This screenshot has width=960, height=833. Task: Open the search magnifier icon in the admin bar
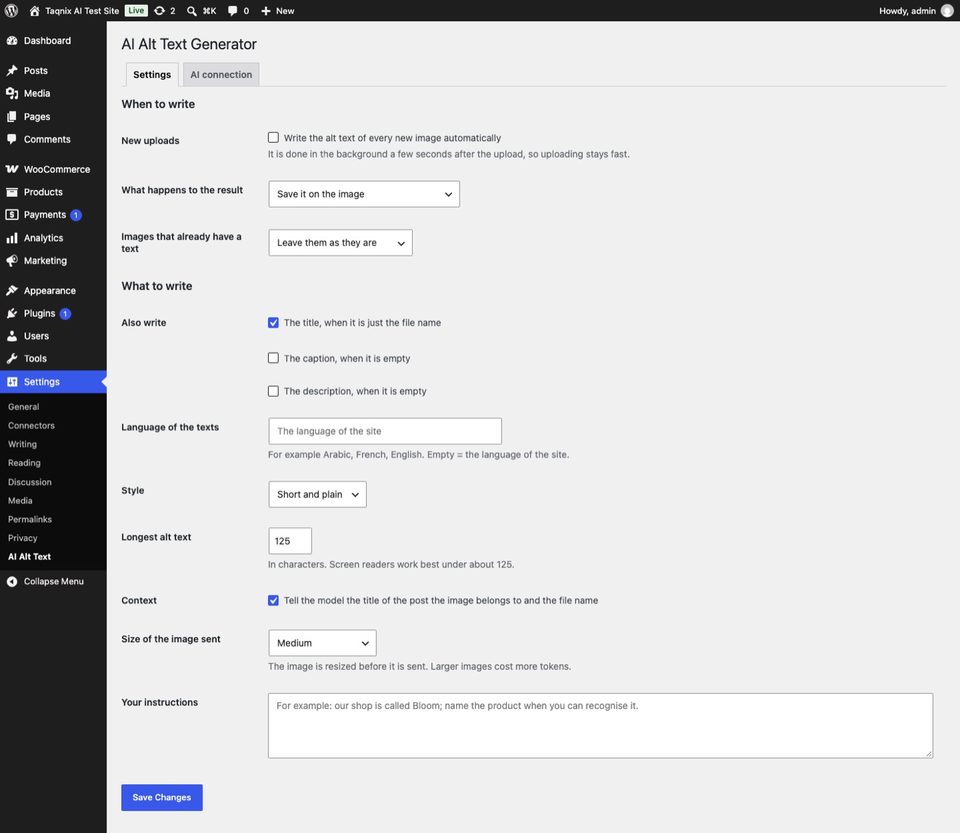192,10
